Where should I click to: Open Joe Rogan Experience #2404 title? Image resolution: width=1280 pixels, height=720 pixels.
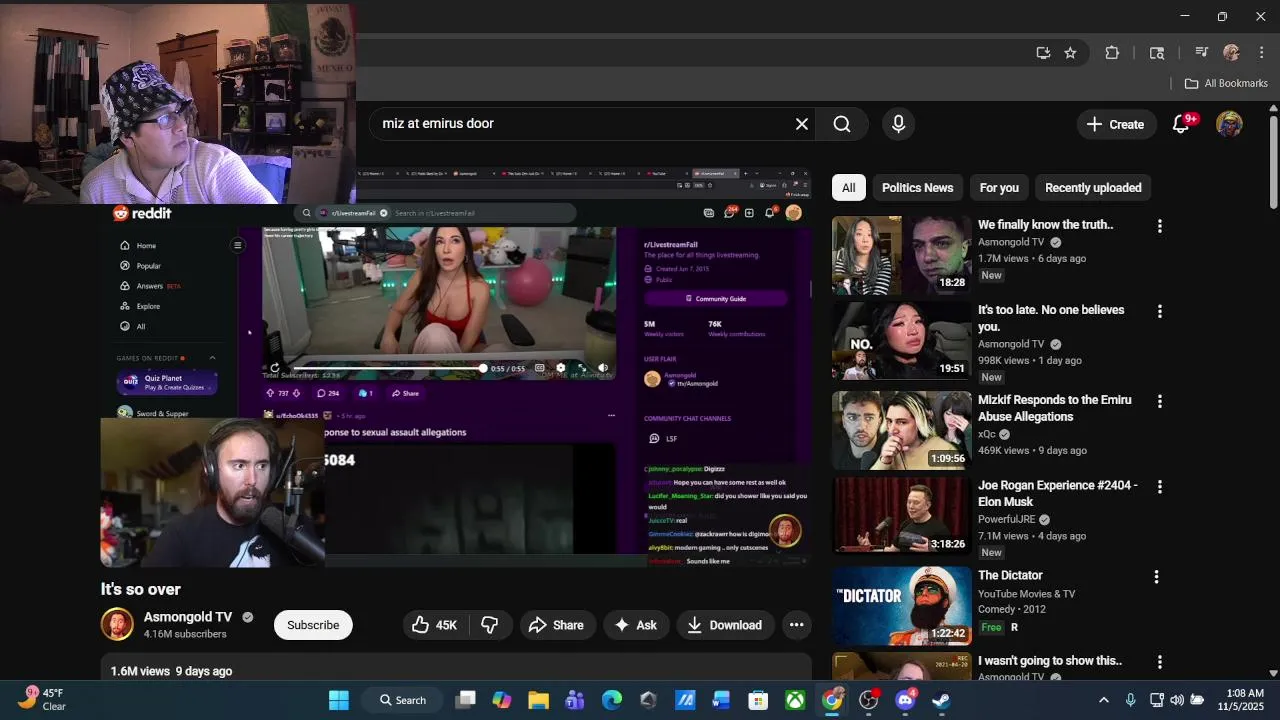[1058, 493]
